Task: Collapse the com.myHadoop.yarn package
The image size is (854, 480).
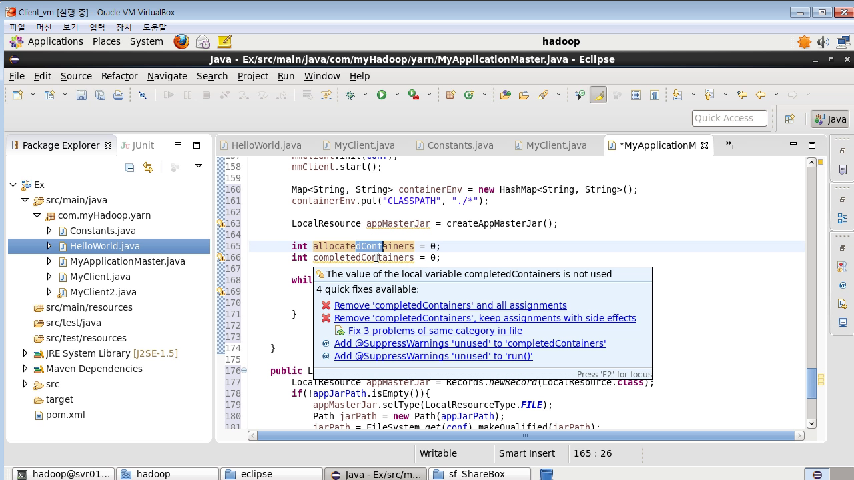Action: coord(35,215)
